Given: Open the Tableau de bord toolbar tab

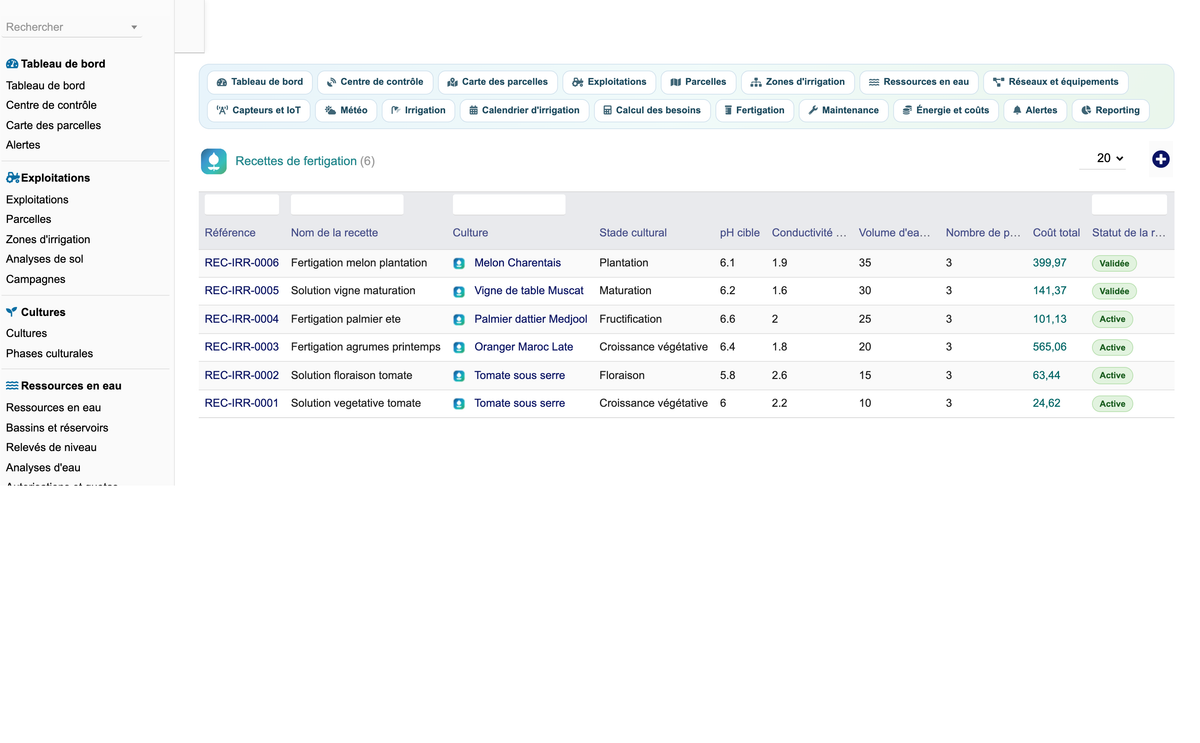Looking at the screenshot, I should tap(260, 82).
